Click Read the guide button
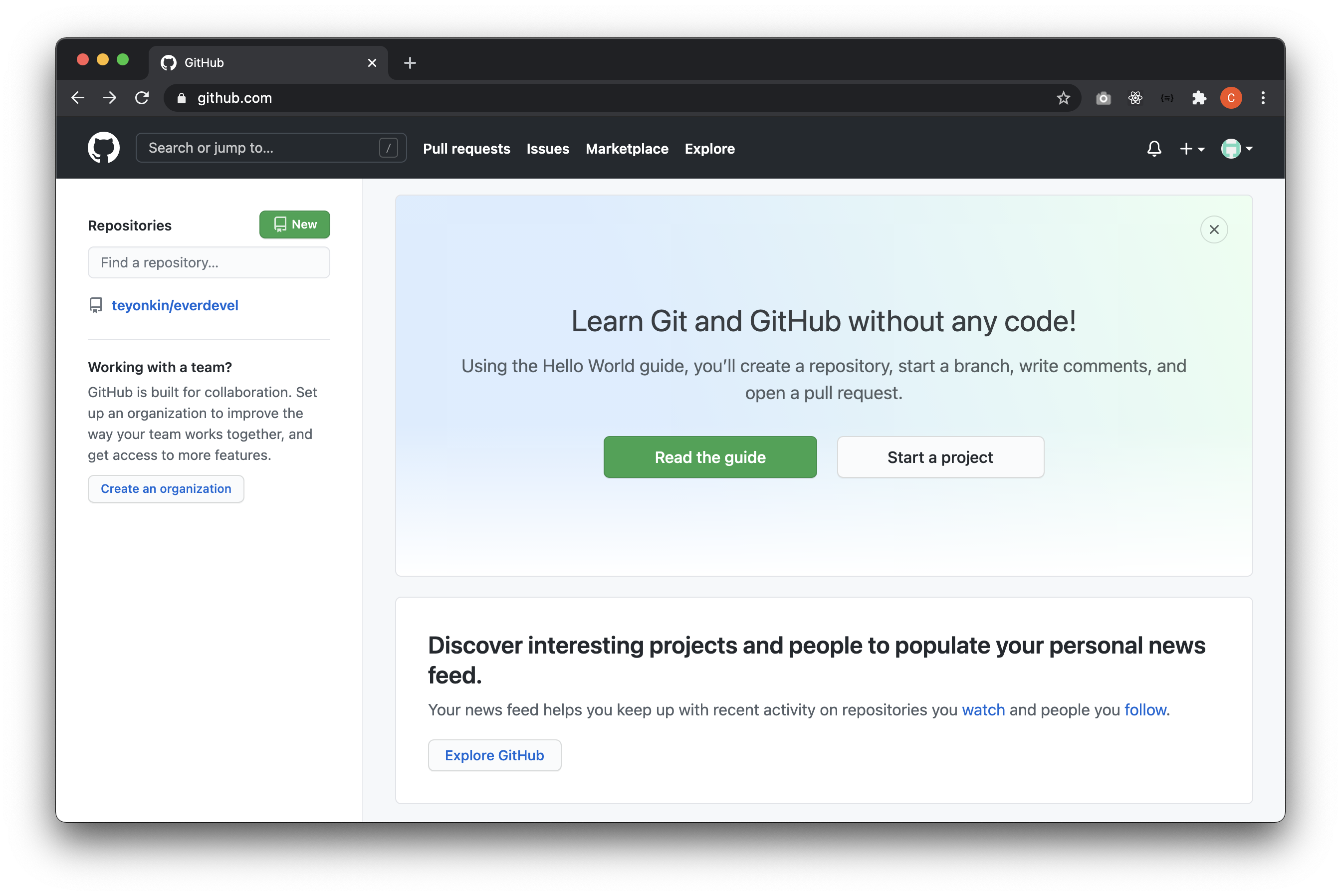The image size is (1341, 896). (709, 457)
